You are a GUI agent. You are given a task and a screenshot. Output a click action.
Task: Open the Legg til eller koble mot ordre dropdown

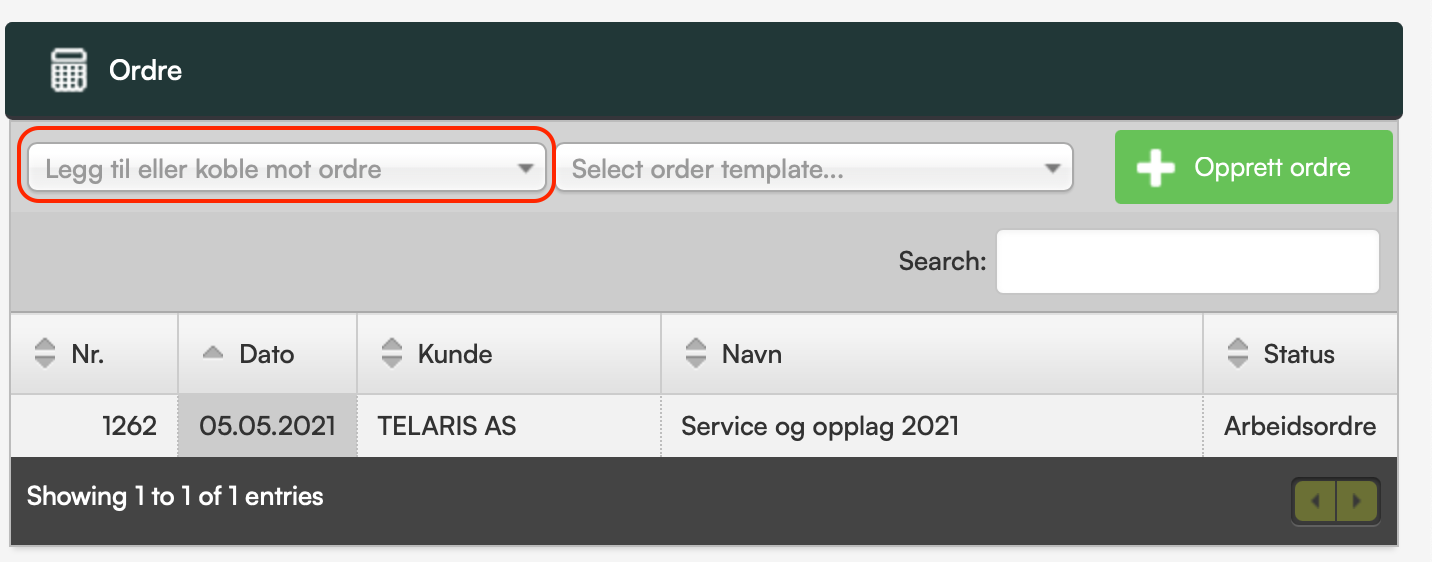287,168
